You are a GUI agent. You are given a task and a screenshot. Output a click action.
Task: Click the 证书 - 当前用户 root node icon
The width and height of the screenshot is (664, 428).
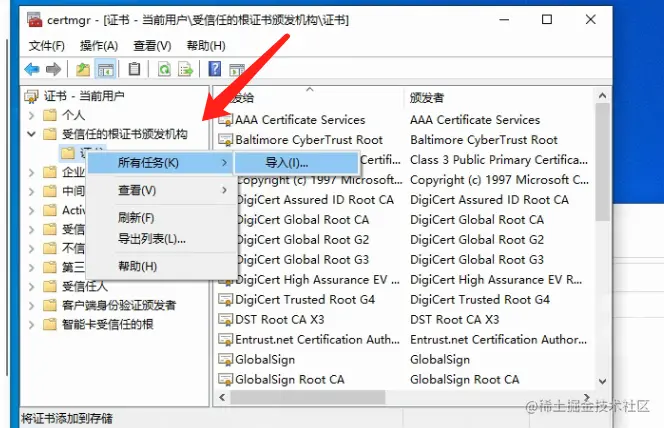tap(32, 97)
